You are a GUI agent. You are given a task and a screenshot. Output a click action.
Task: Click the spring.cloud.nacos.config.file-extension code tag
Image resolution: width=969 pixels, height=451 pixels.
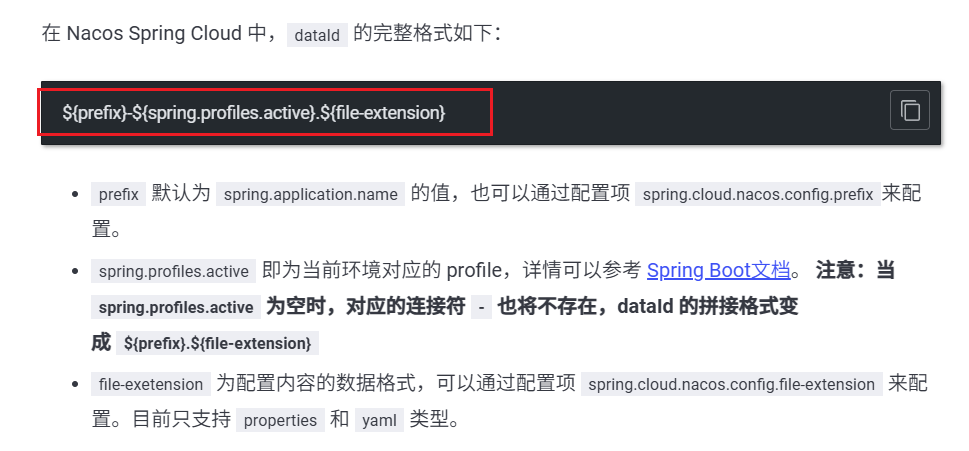(732, 384)
